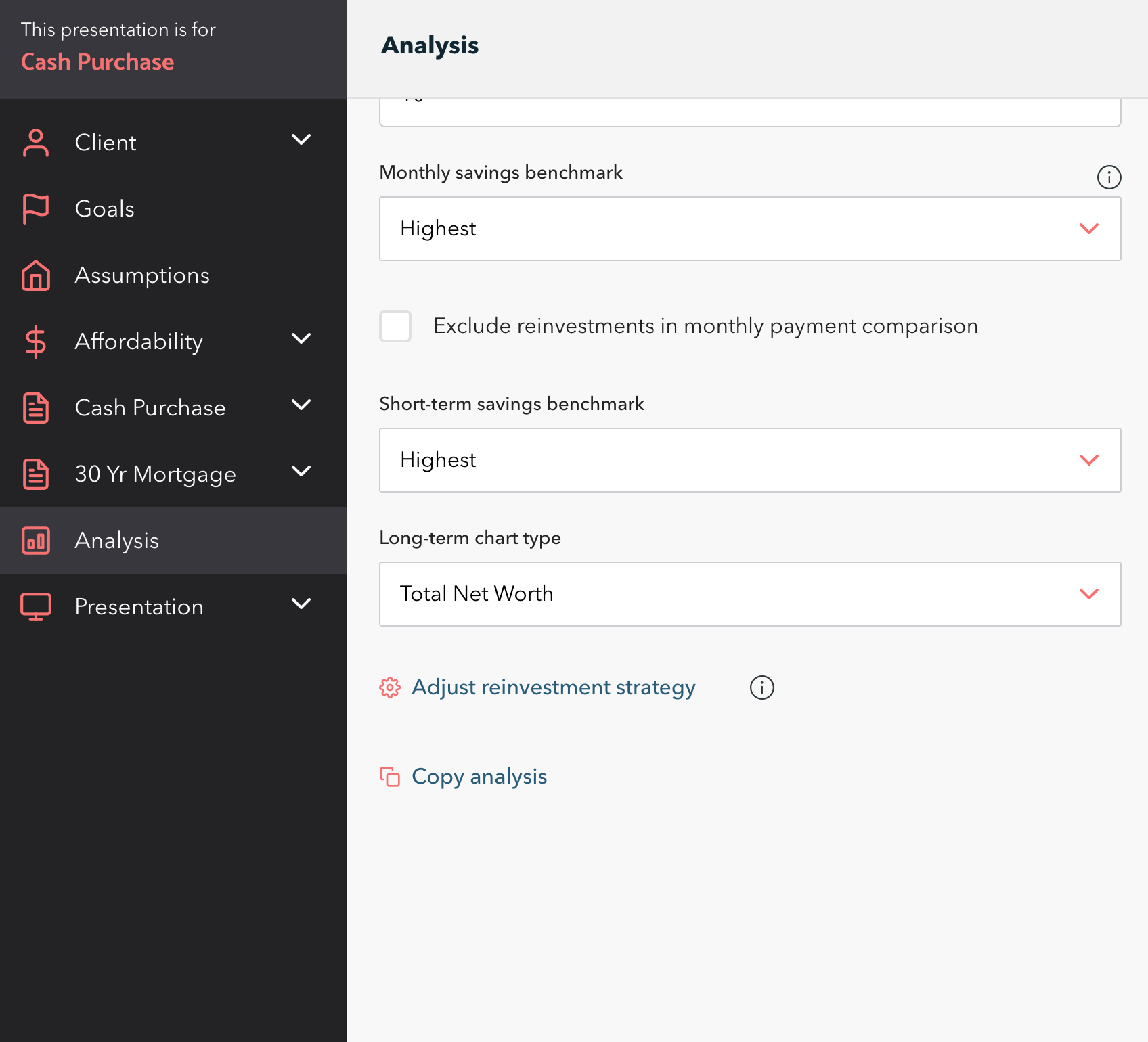Check Exclude reinvestments in monthly payment comparison

[x=395, y=326]
